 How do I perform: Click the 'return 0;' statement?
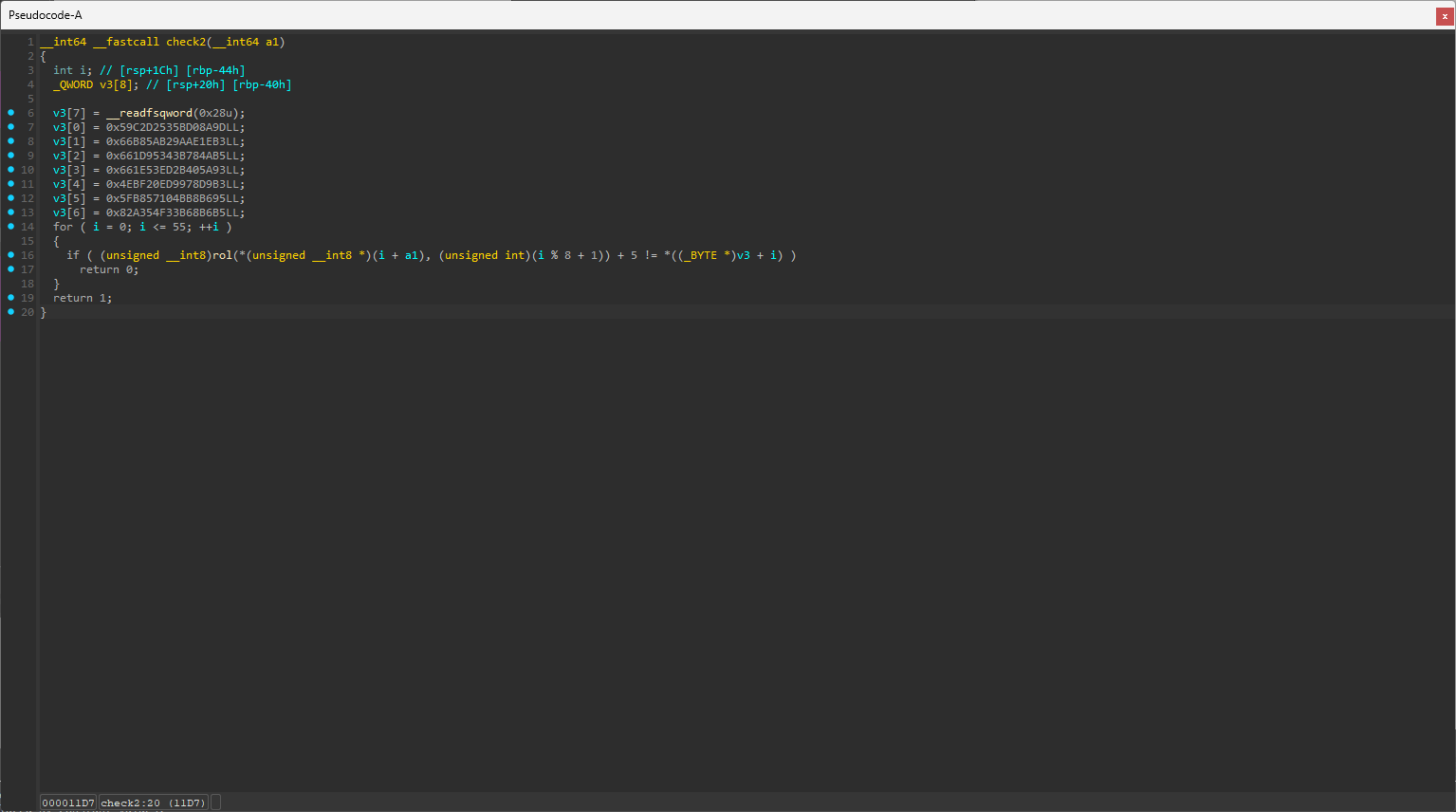pyautogui.click(x=109, y=269)
